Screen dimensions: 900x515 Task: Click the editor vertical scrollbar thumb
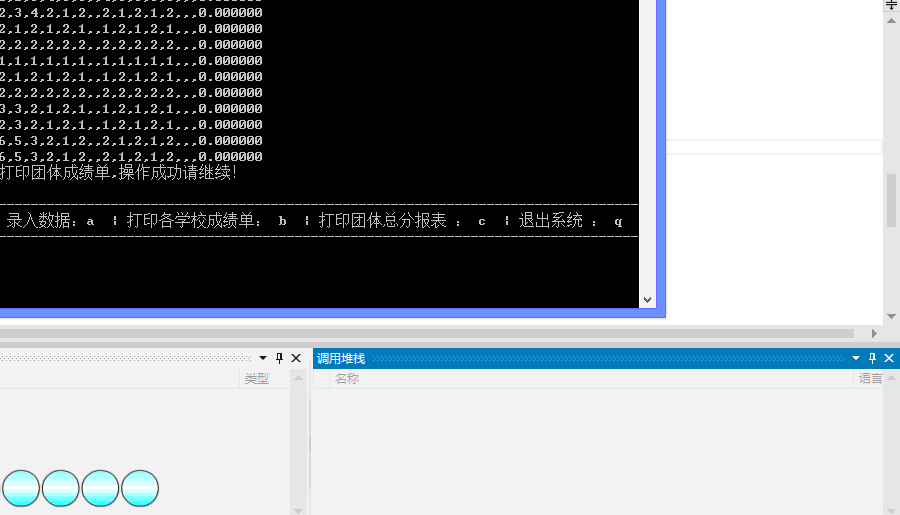891,200
